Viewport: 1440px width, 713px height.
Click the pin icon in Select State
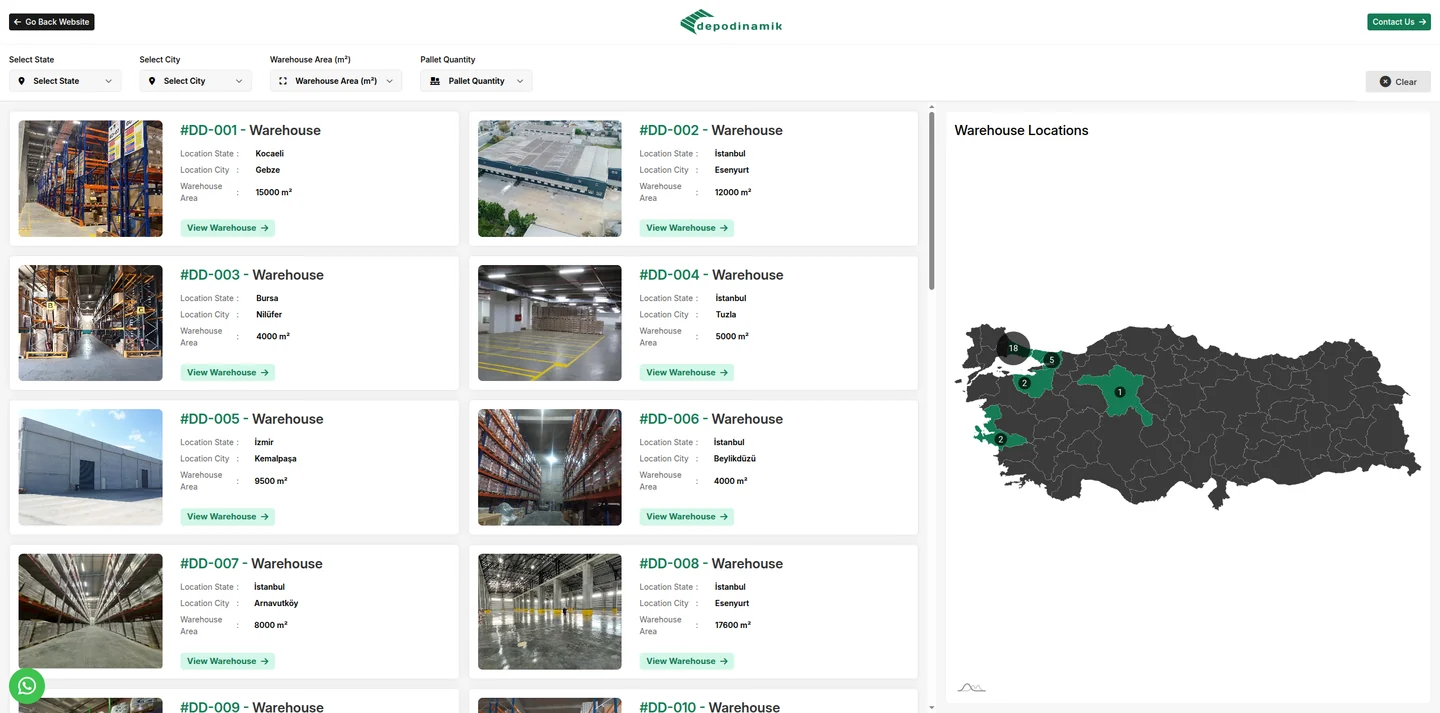point(22,81)
